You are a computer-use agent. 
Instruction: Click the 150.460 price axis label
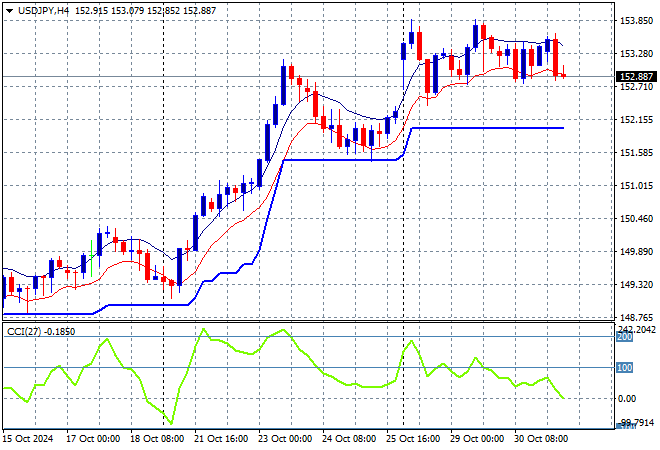636,219
